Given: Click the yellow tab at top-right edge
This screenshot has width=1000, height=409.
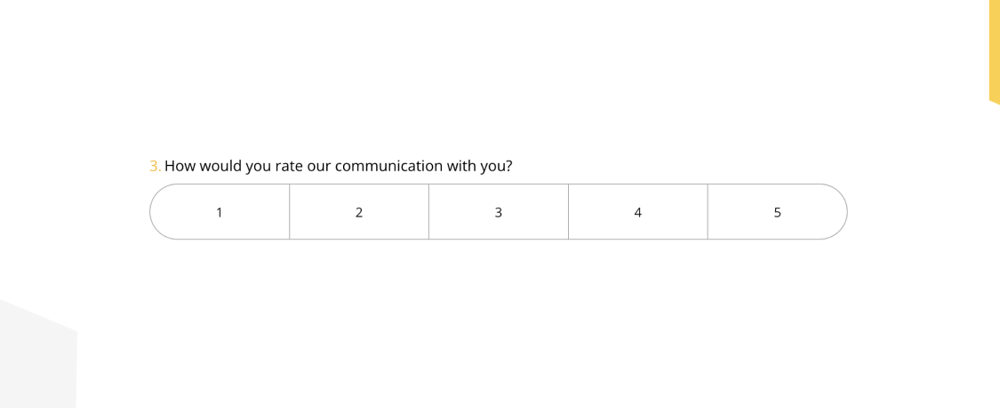Looking at the screenshot, I should [x=994, y=50].
